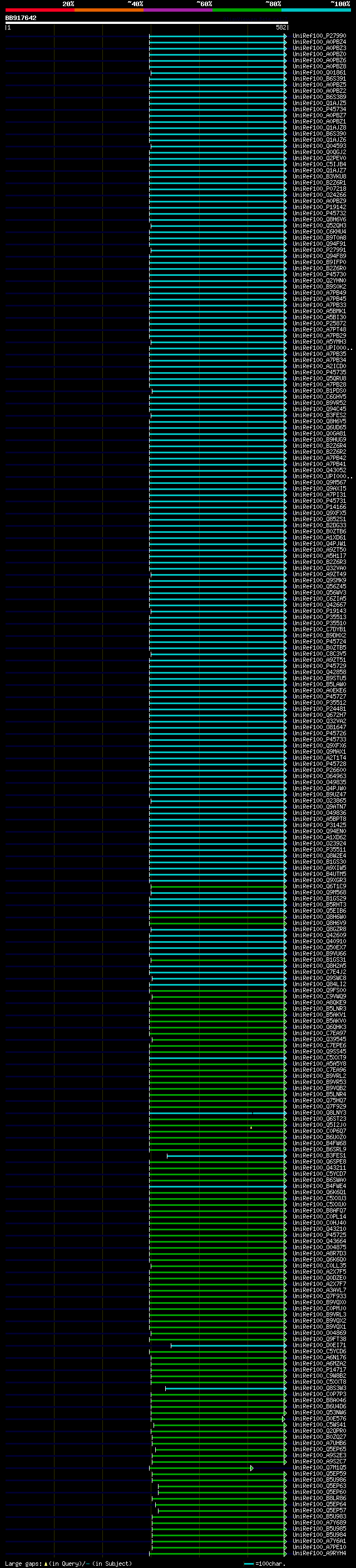This screenshot has width=356, height=1568.
Task: Click the end position label 582
Action: 281,27
